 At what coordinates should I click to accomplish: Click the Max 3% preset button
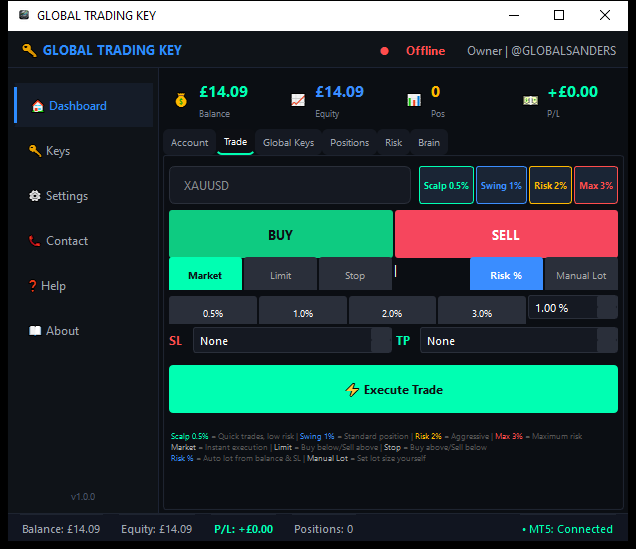tap(596, 185)
